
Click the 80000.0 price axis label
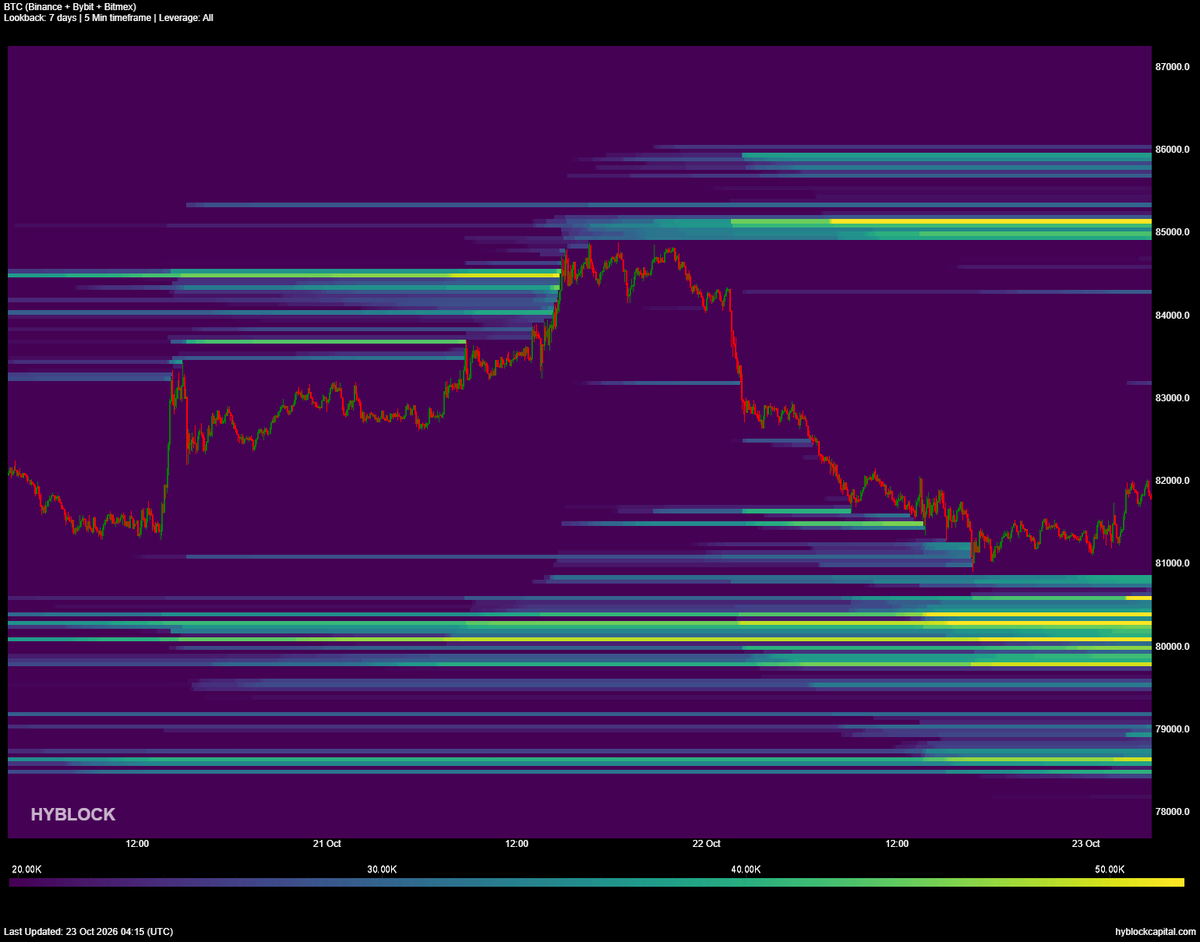pyautogui.click(x=1173, y=646)
